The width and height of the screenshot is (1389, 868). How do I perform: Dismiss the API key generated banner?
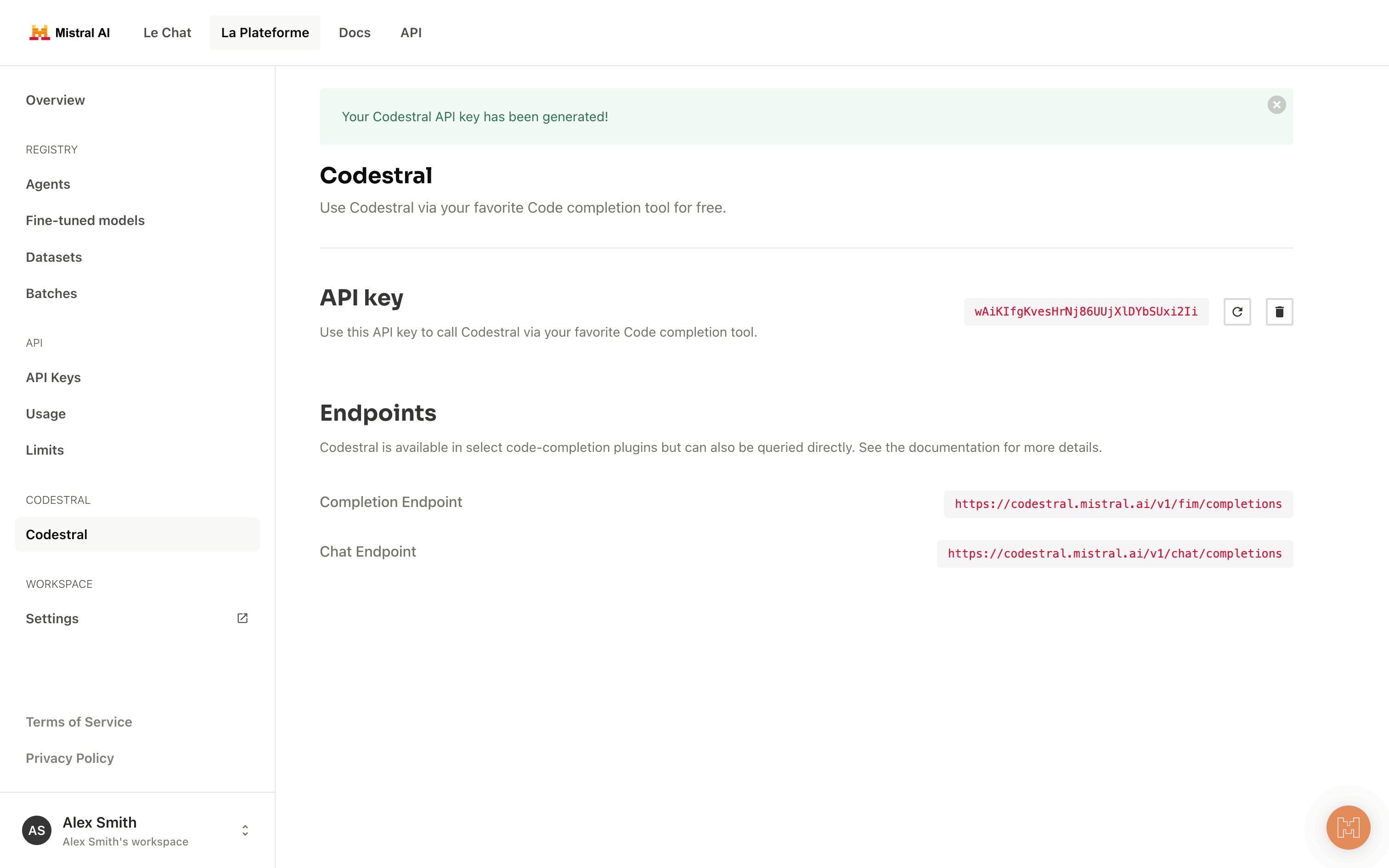(1276, 105)
